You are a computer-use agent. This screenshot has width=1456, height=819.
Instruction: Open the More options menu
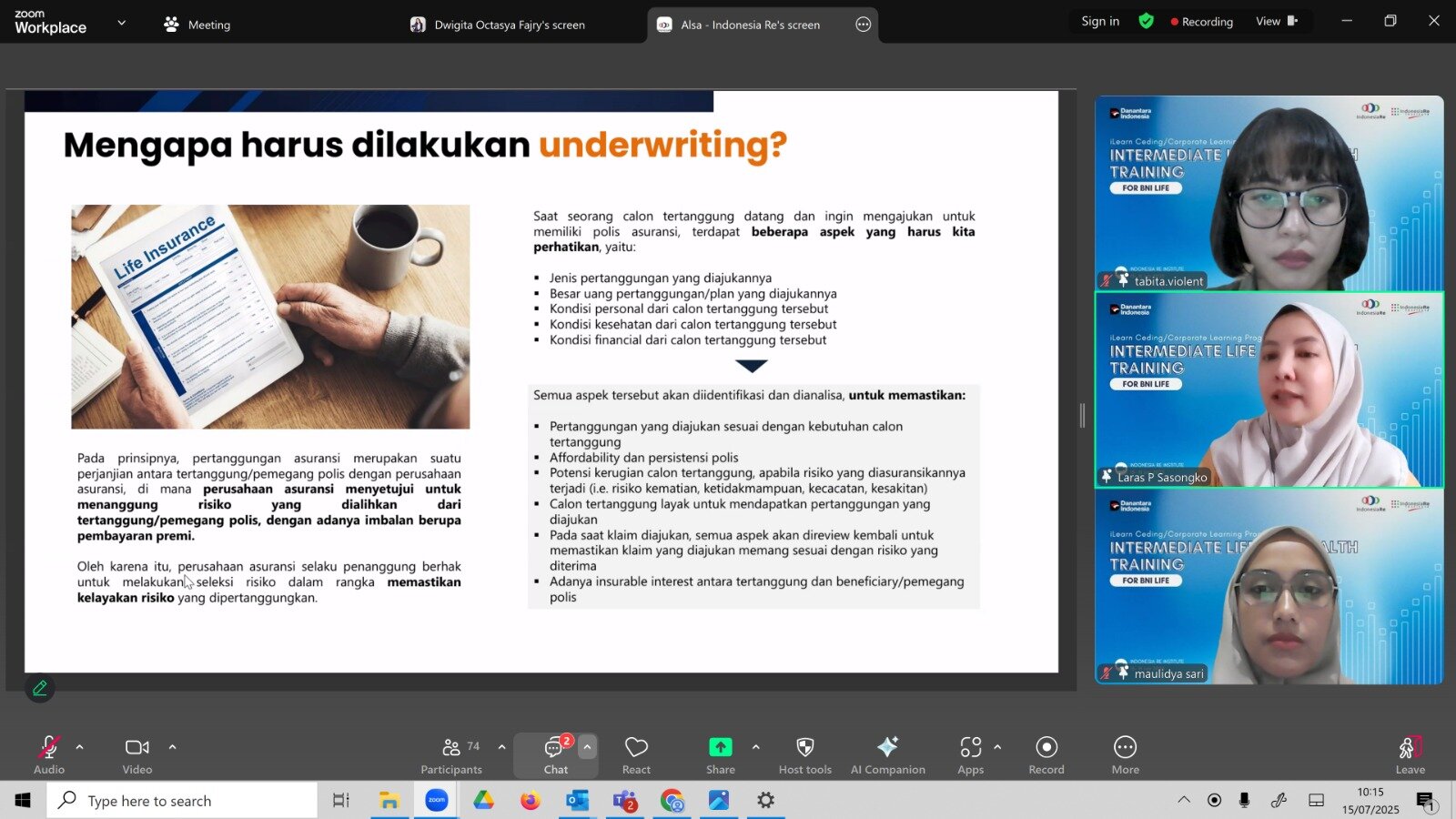click(x=1126, y=755)
